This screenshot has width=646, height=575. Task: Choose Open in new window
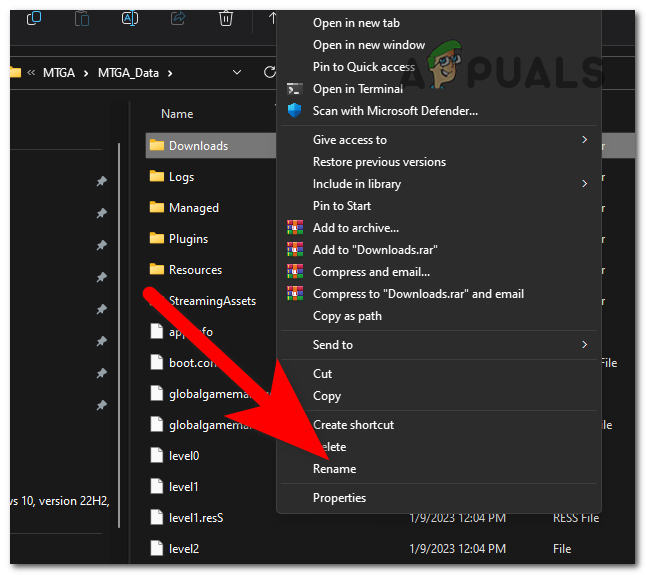click(x=439, y=45)
